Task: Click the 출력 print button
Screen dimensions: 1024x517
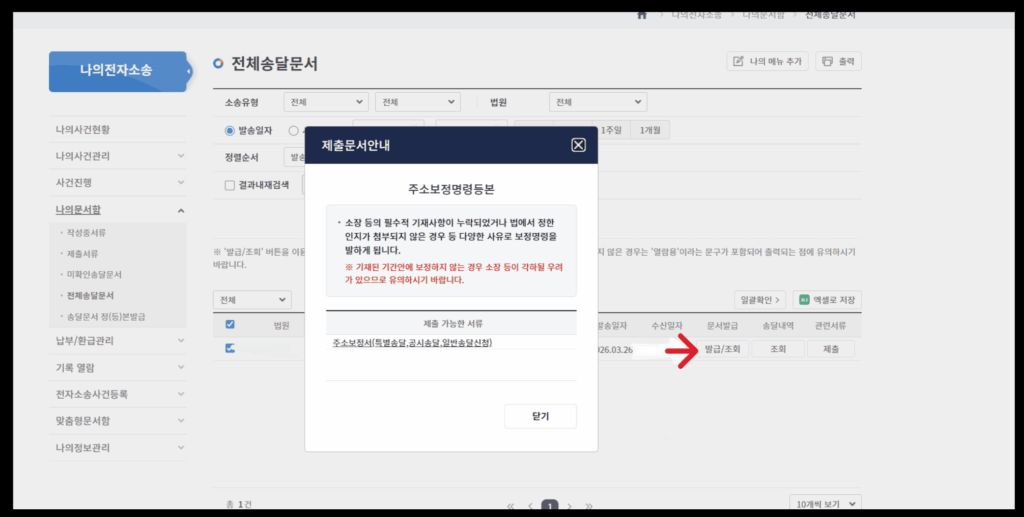Action: (x=839, y=61)
